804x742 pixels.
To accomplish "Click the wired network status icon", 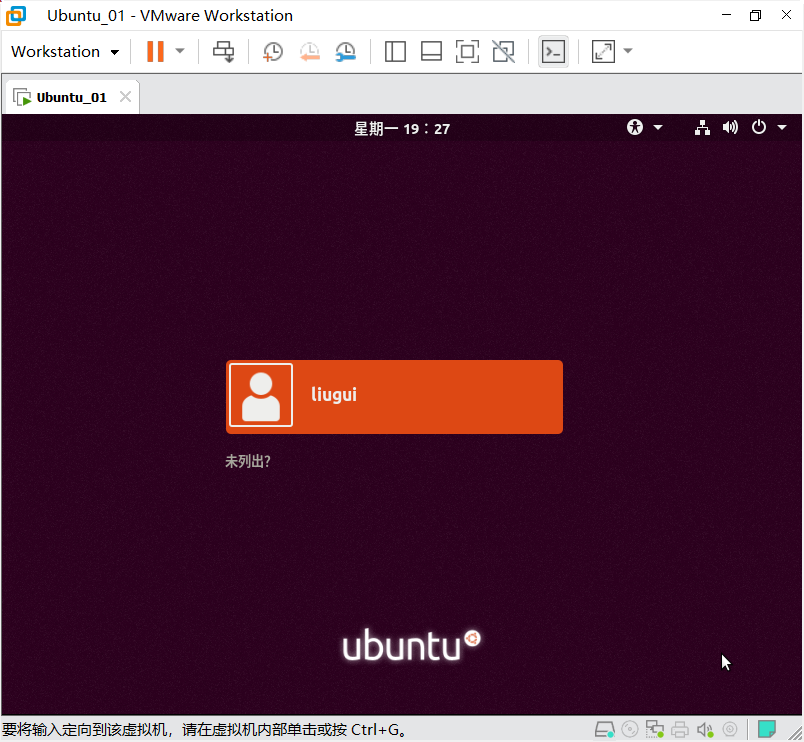I will pyautogui.click(x=702, y=127).
